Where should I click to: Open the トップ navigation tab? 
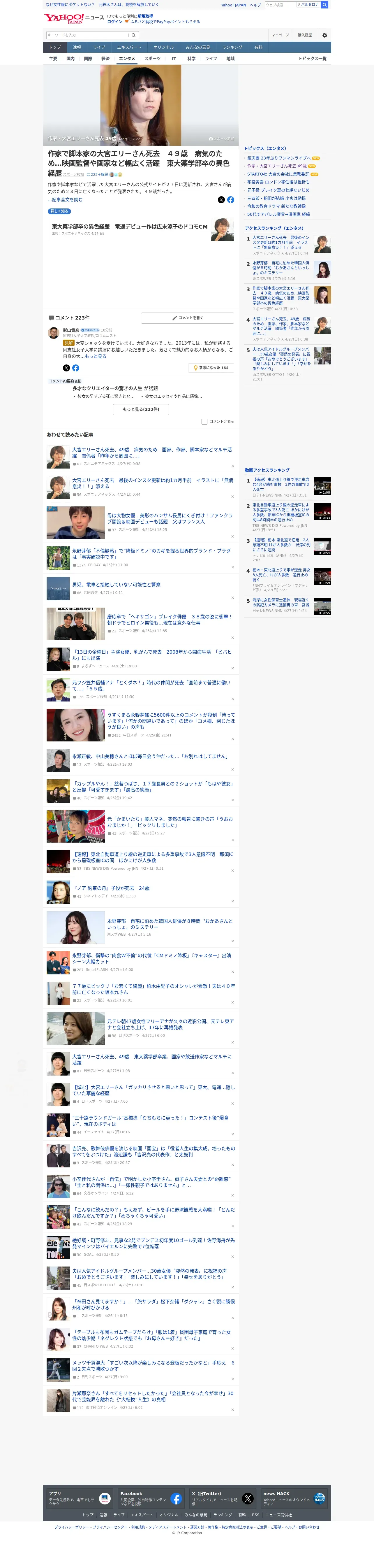(55, 47)
